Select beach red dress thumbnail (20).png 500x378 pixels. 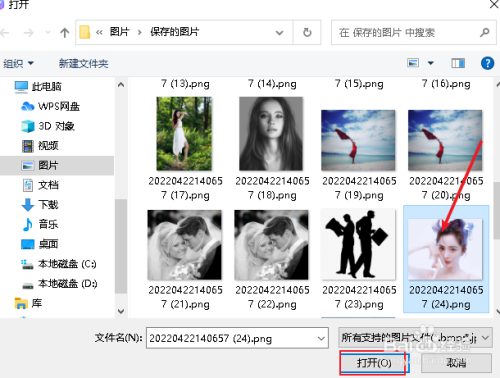pos(445,140)
